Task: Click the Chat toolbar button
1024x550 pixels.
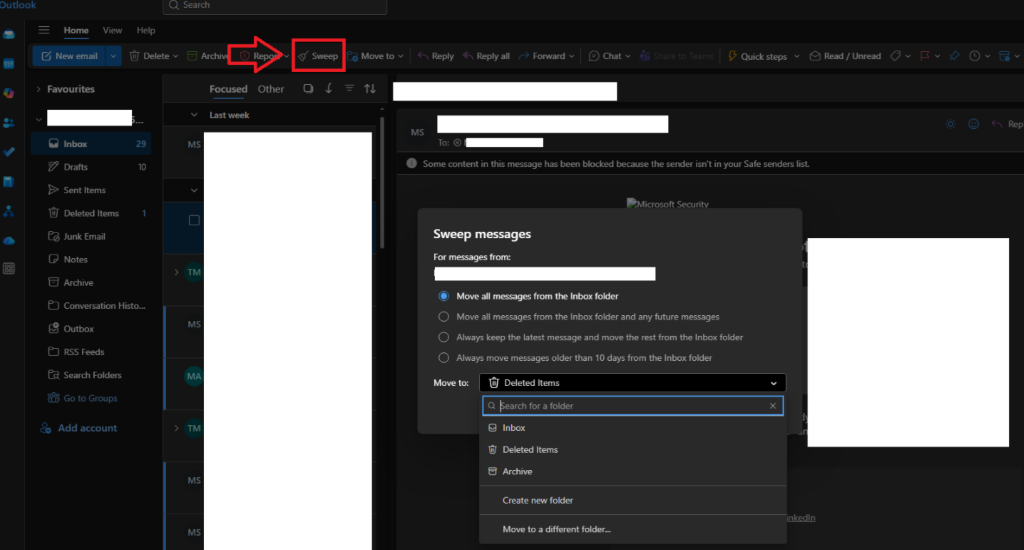Action: (605, 56)
